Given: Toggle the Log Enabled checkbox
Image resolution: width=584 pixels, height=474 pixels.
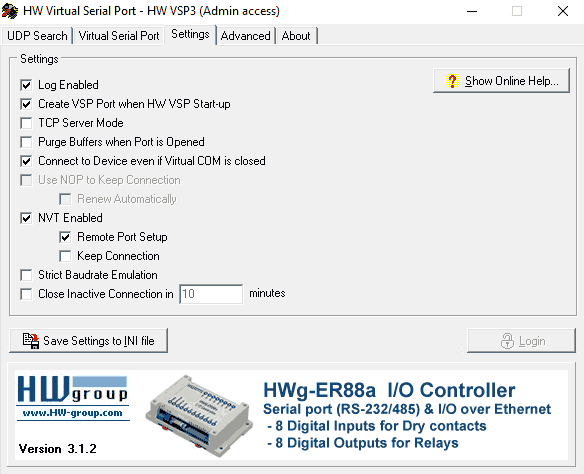Looking at the screenshot, I should click(26, 85).
